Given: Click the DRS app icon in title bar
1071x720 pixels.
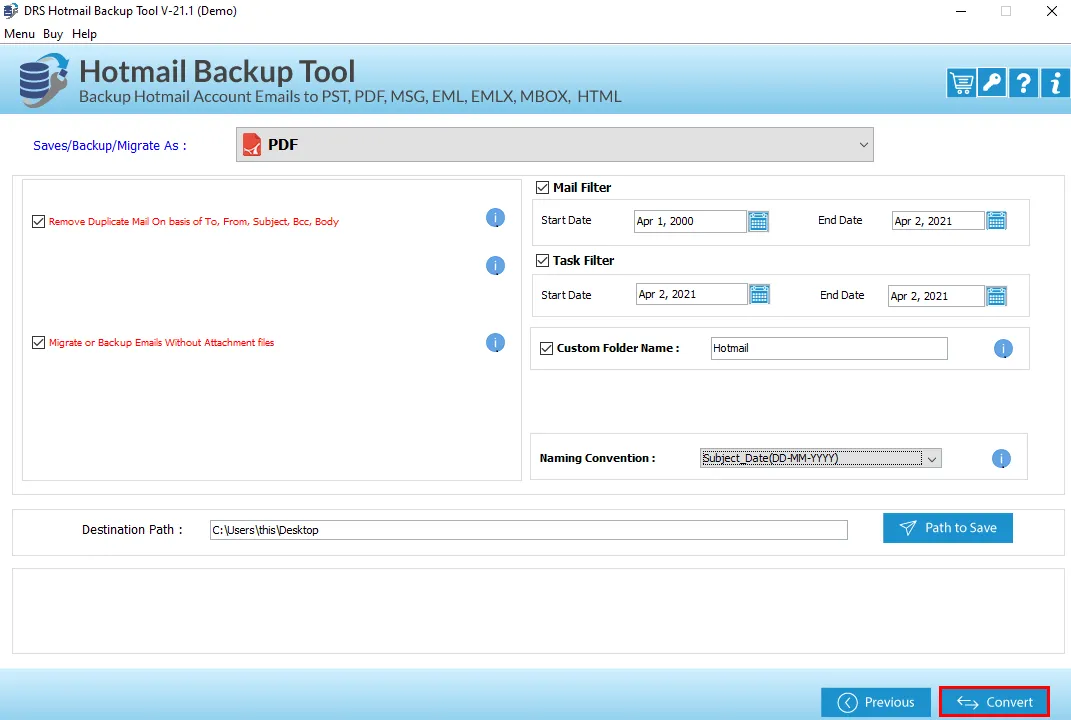Looking at the screenshot, I should point(10,11).
